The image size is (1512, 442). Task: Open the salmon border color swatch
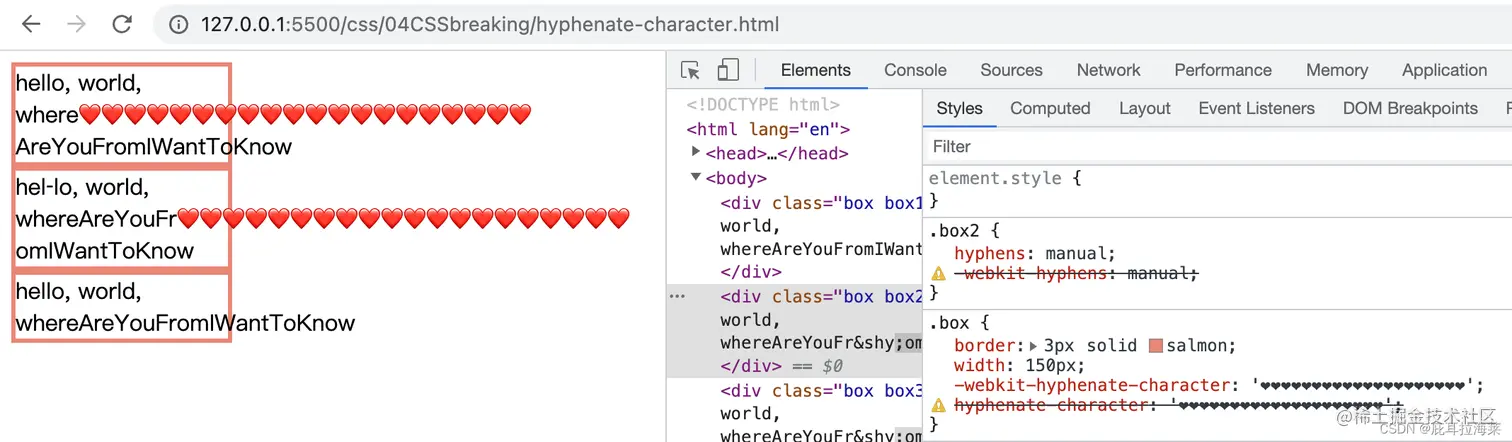1157,346
